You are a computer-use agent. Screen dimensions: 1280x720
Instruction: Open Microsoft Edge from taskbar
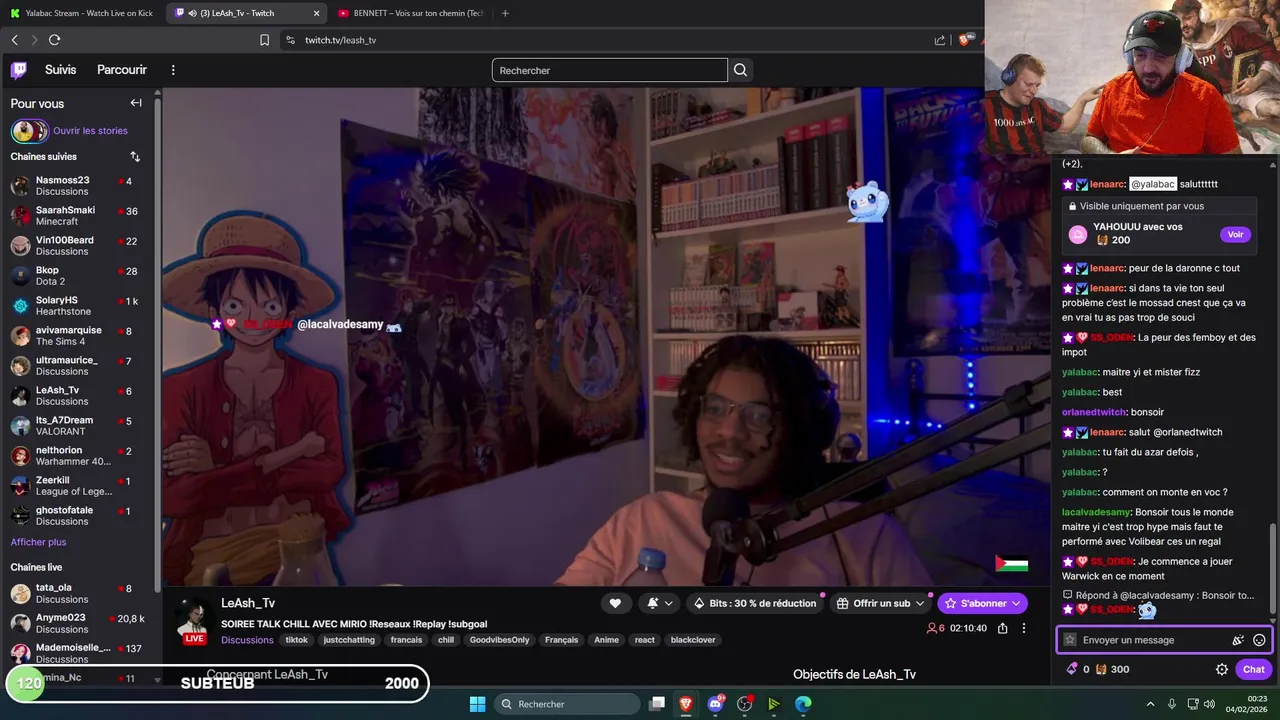[803, 704]
